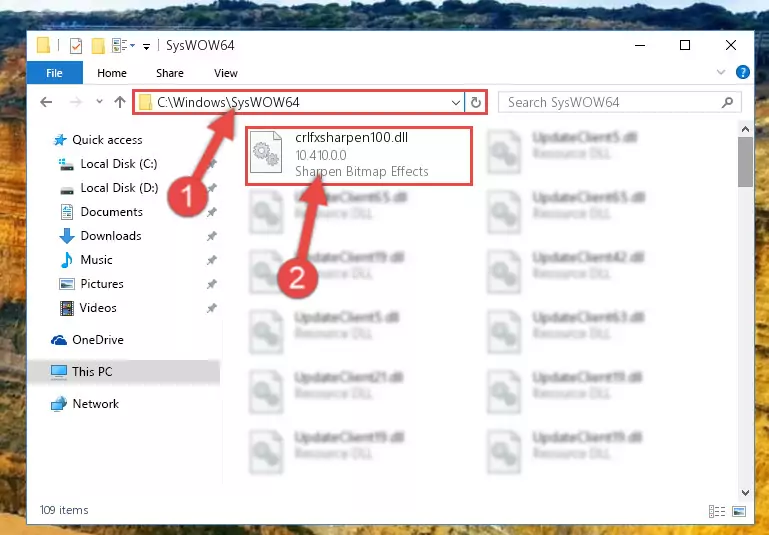769x535 pixels.
Task: Switch to the Home ribbon tab
Action: 112,73
